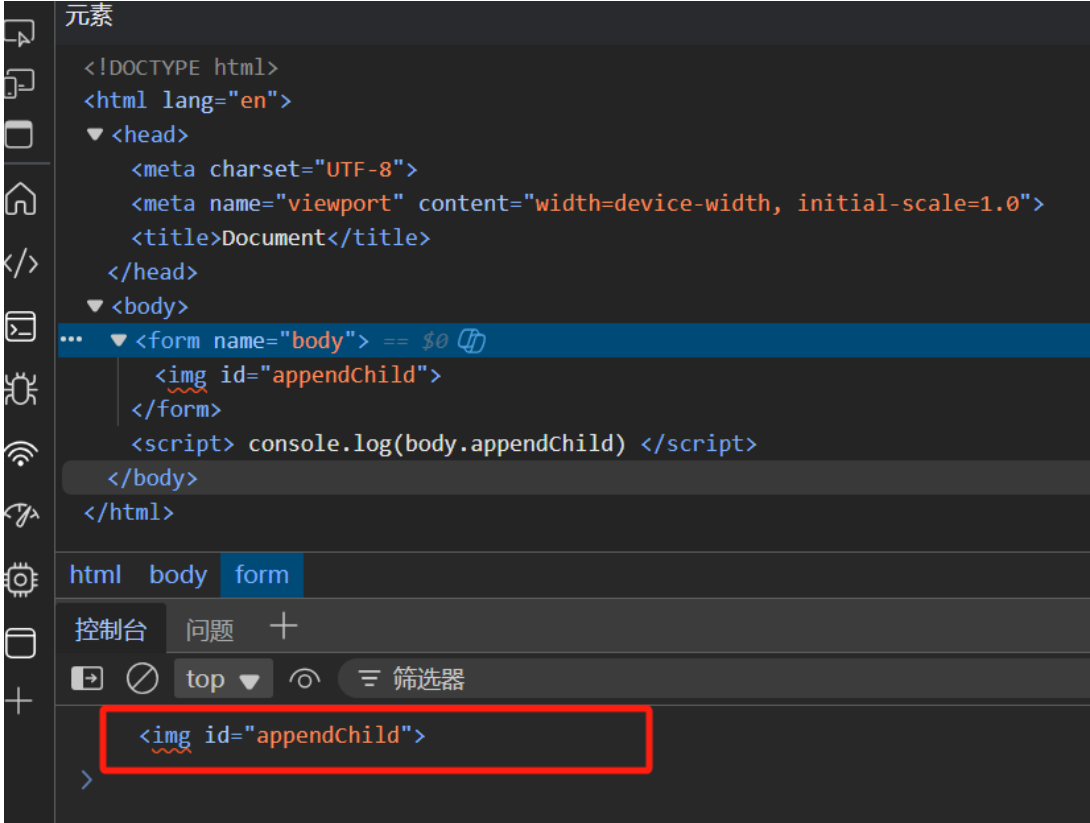Open the Application window icon
The height and width of the screenshot is (823, 1090).
click(20, 643)
